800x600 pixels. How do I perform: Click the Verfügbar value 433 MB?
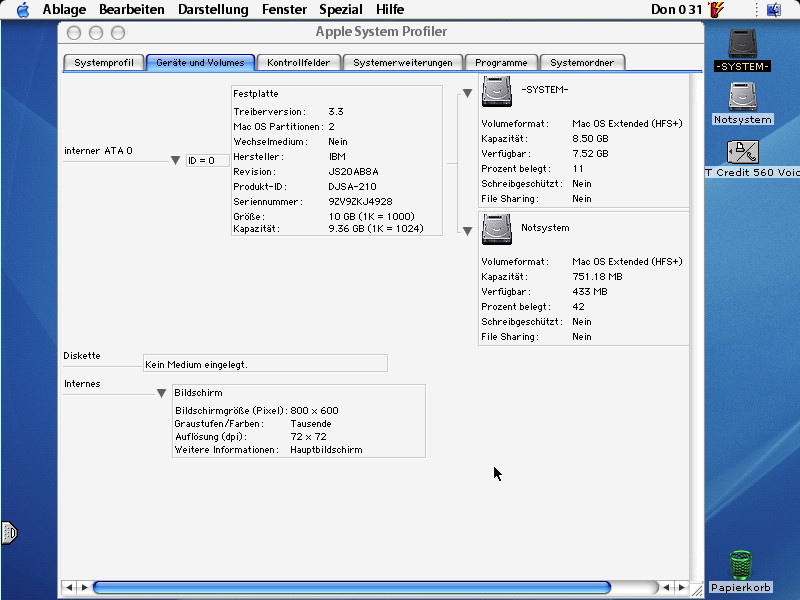tap(590, 292)
